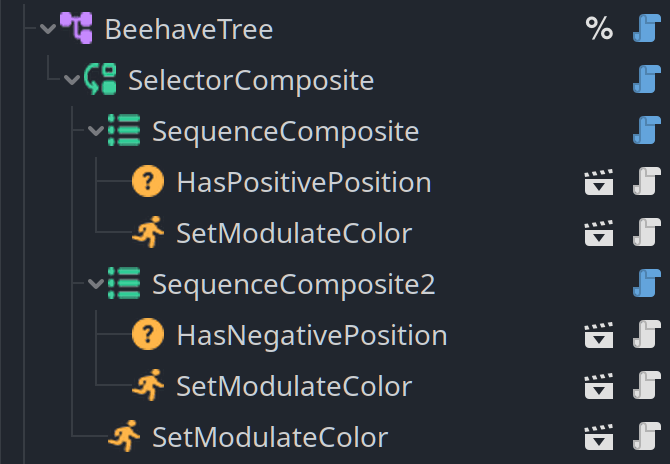Select the HasPositivePosition condition node
Image resolution: width=670 pixels, height=464 pixels.
(x=304, y=182)
